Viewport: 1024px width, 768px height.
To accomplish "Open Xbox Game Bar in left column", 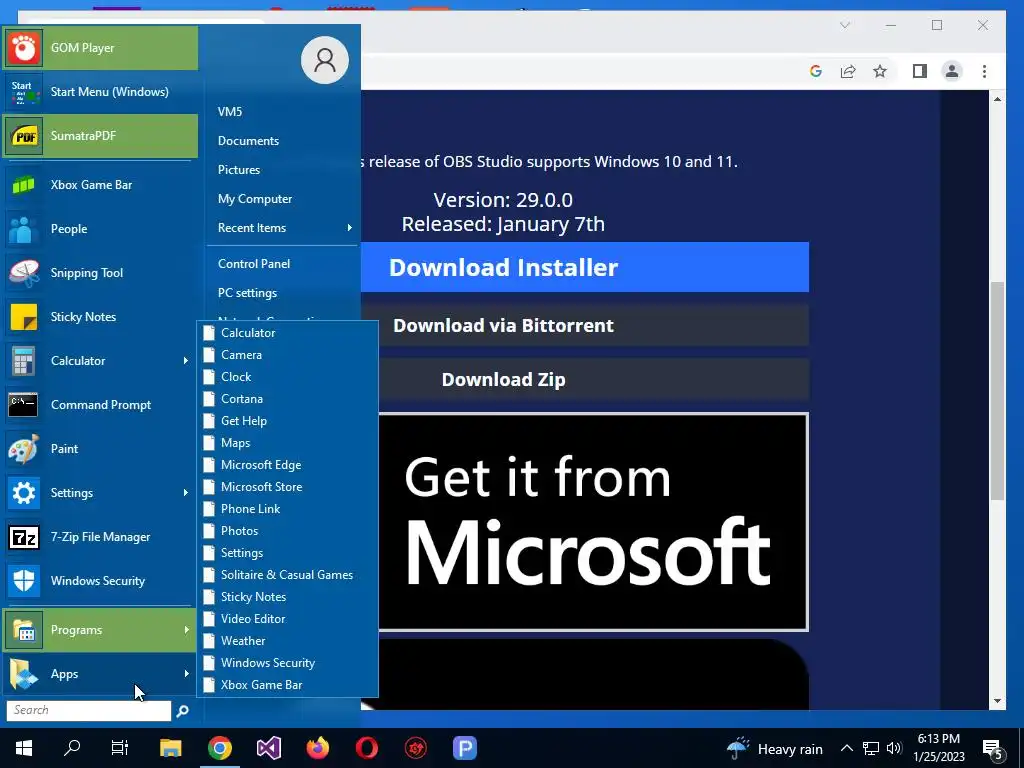I will tap(100, 185).
